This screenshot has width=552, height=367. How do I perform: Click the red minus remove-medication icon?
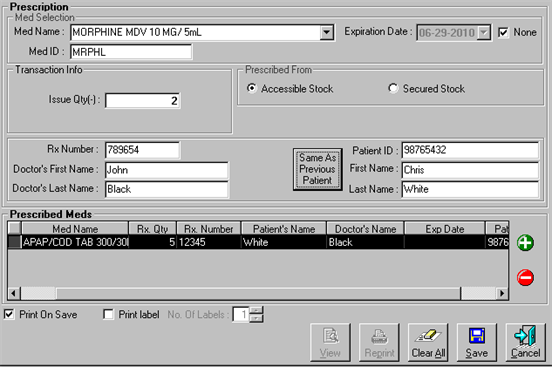(x=525, y=278)
